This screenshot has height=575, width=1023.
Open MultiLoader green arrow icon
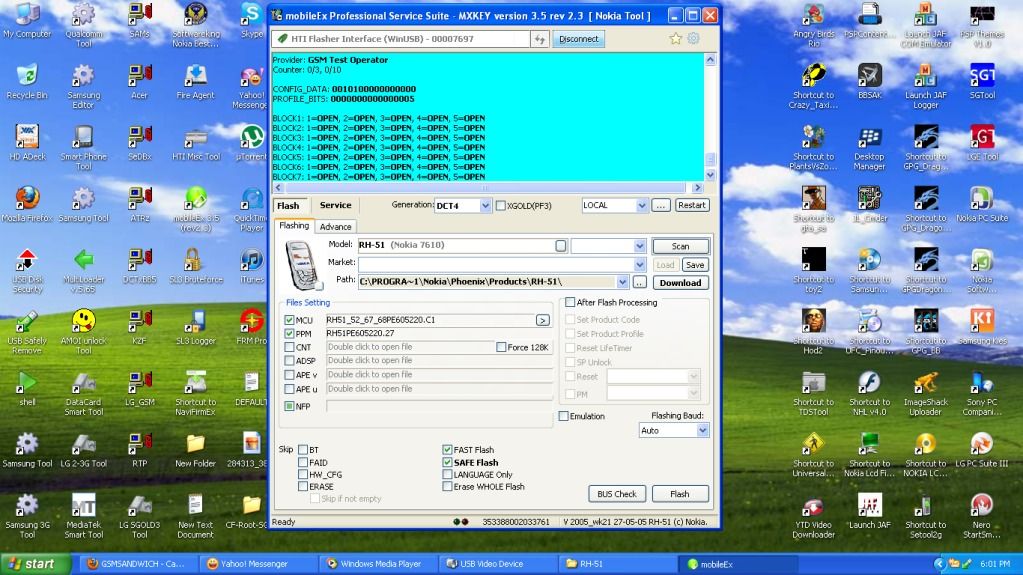click(x=84, y=270)
